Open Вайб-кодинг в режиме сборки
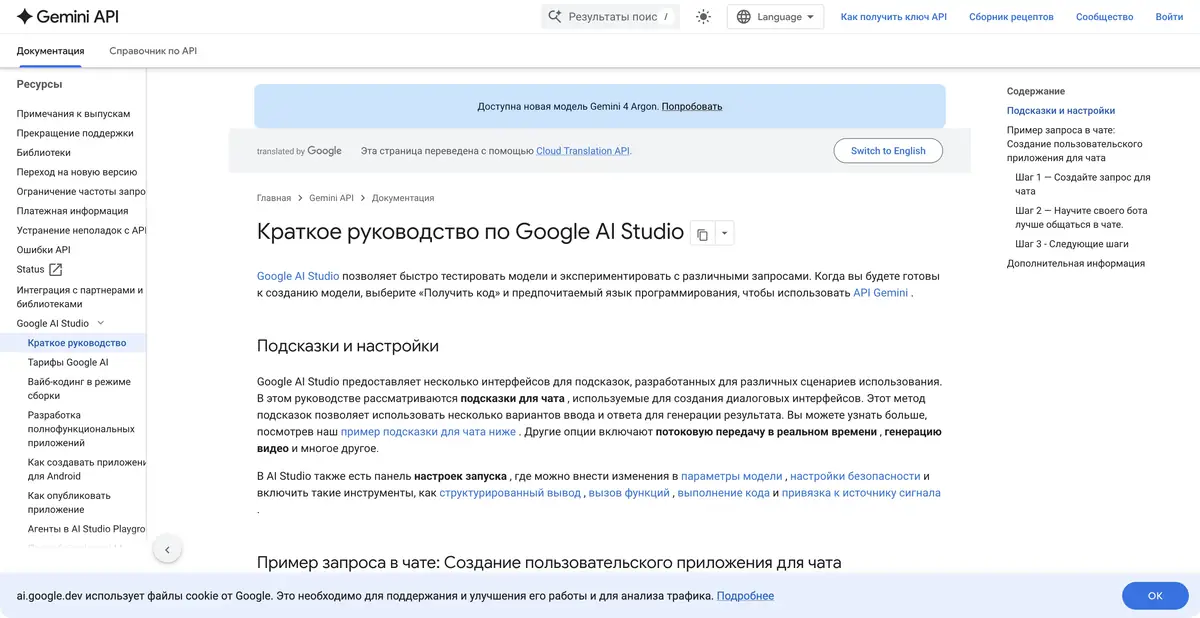 (x=79, y=389)
